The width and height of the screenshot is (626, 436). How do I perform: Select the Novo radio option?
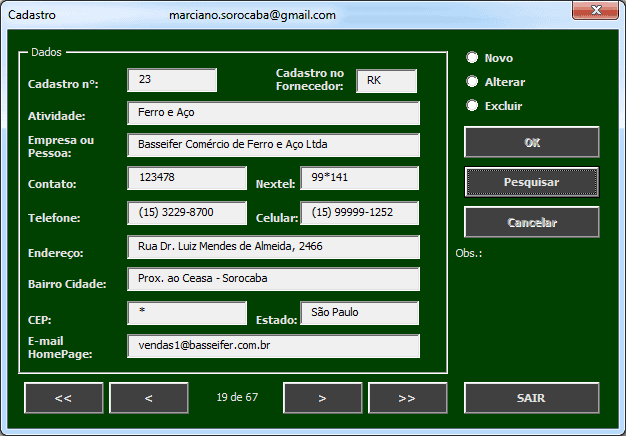click(473, 58)
